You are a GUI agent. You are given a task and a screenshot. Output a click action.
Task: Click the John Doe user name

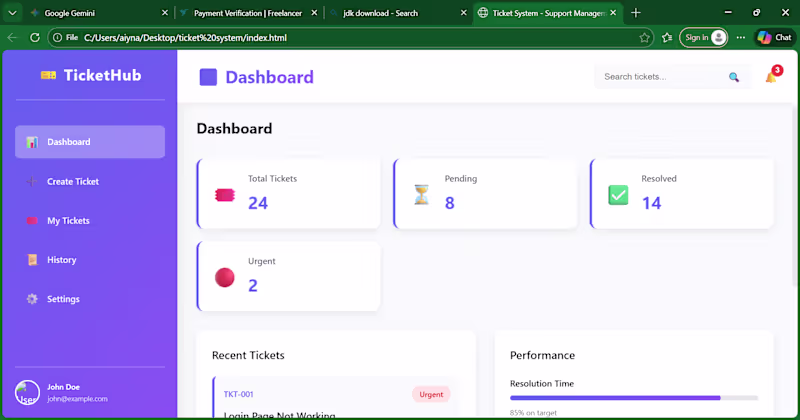pos(63,387)
